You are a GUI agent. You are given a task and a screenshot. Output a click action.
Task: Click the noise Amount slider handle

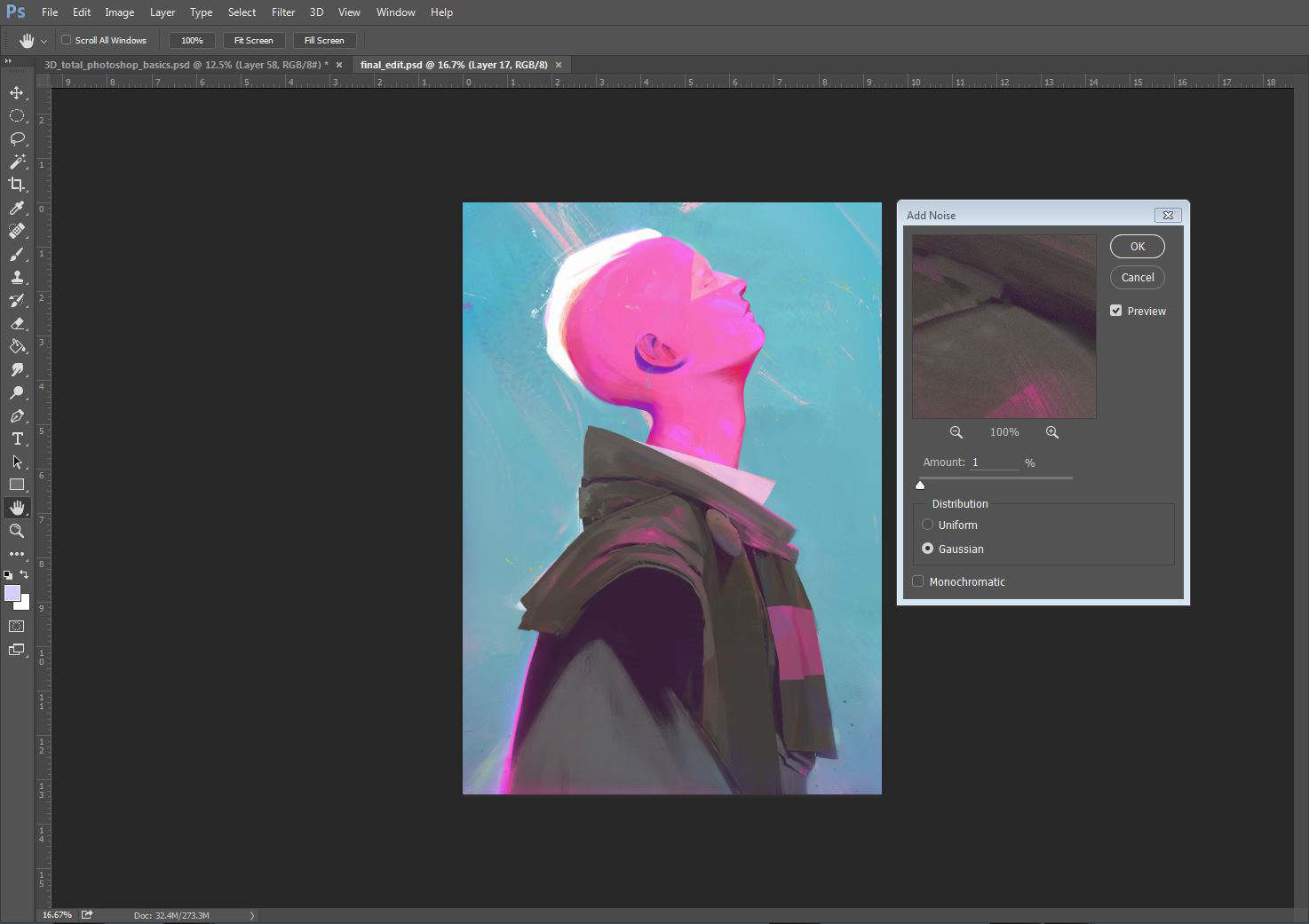coord(920,485)
